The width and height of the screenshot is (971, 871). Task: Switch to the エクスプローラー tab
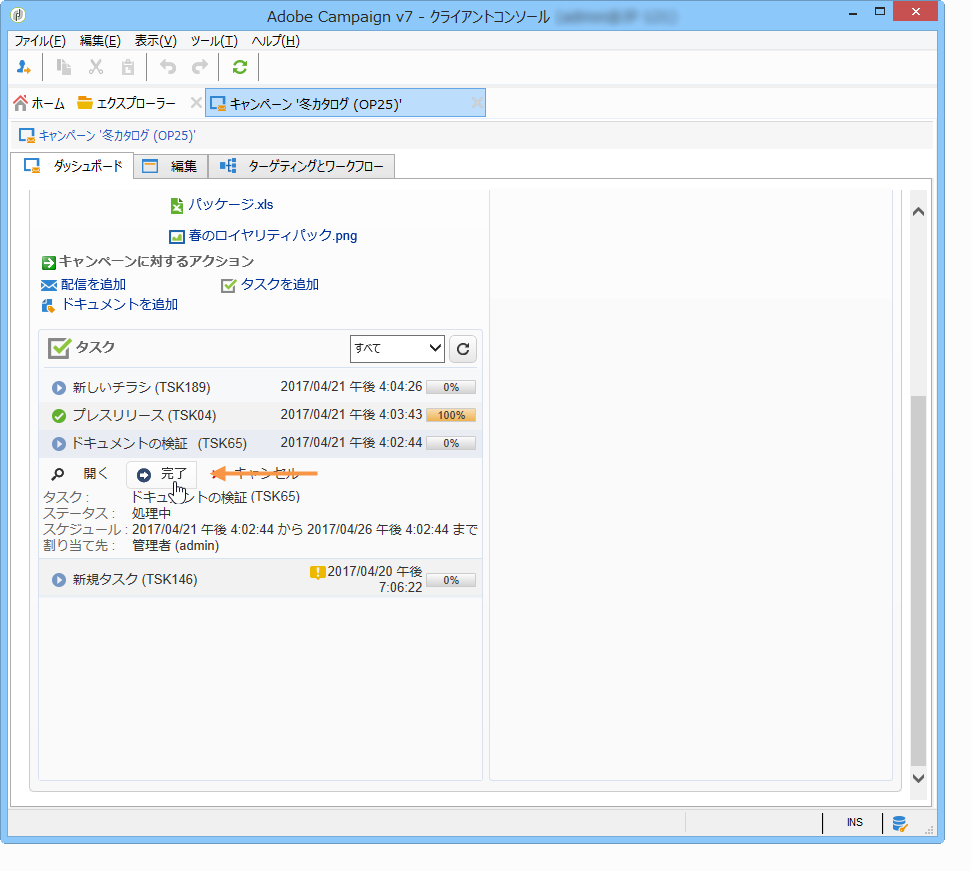[126, 103]
